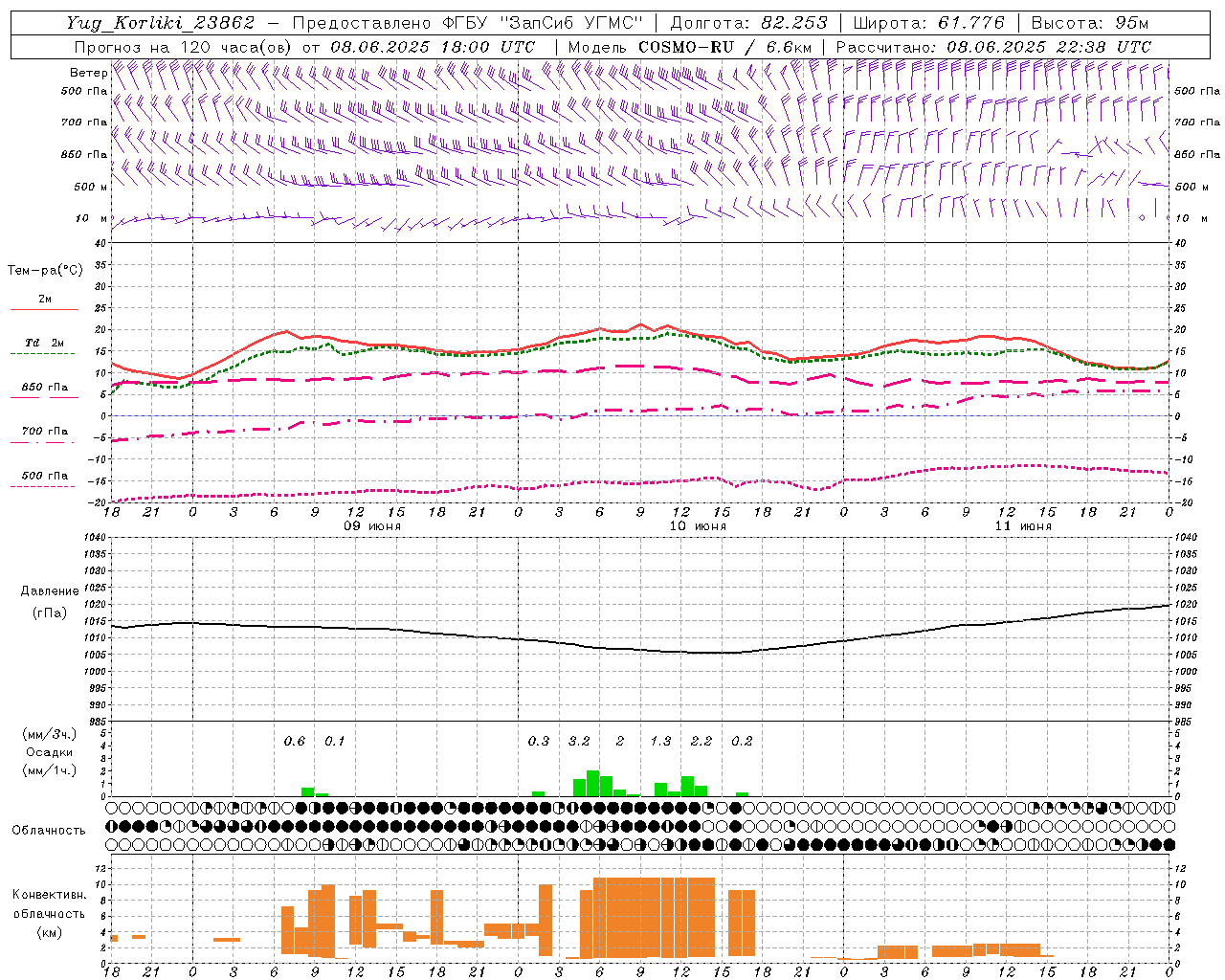
Task: Click the Рассчитано: 08.06.2025 22:38 UTC text
Action: (x=993, y=47)
